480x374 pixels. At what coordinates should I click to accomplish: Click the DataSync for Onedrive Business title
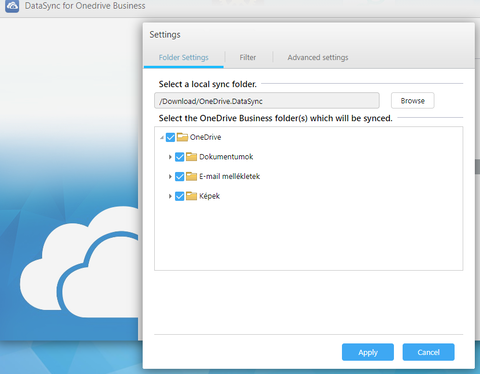[85, 6]
